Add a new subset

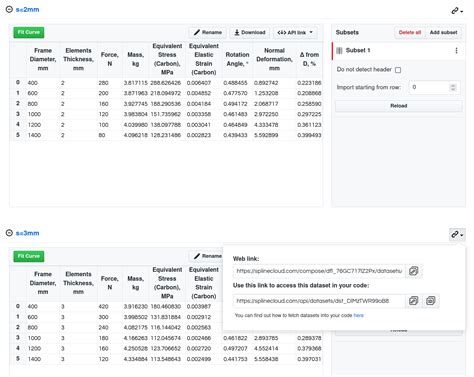pos(443,32)
